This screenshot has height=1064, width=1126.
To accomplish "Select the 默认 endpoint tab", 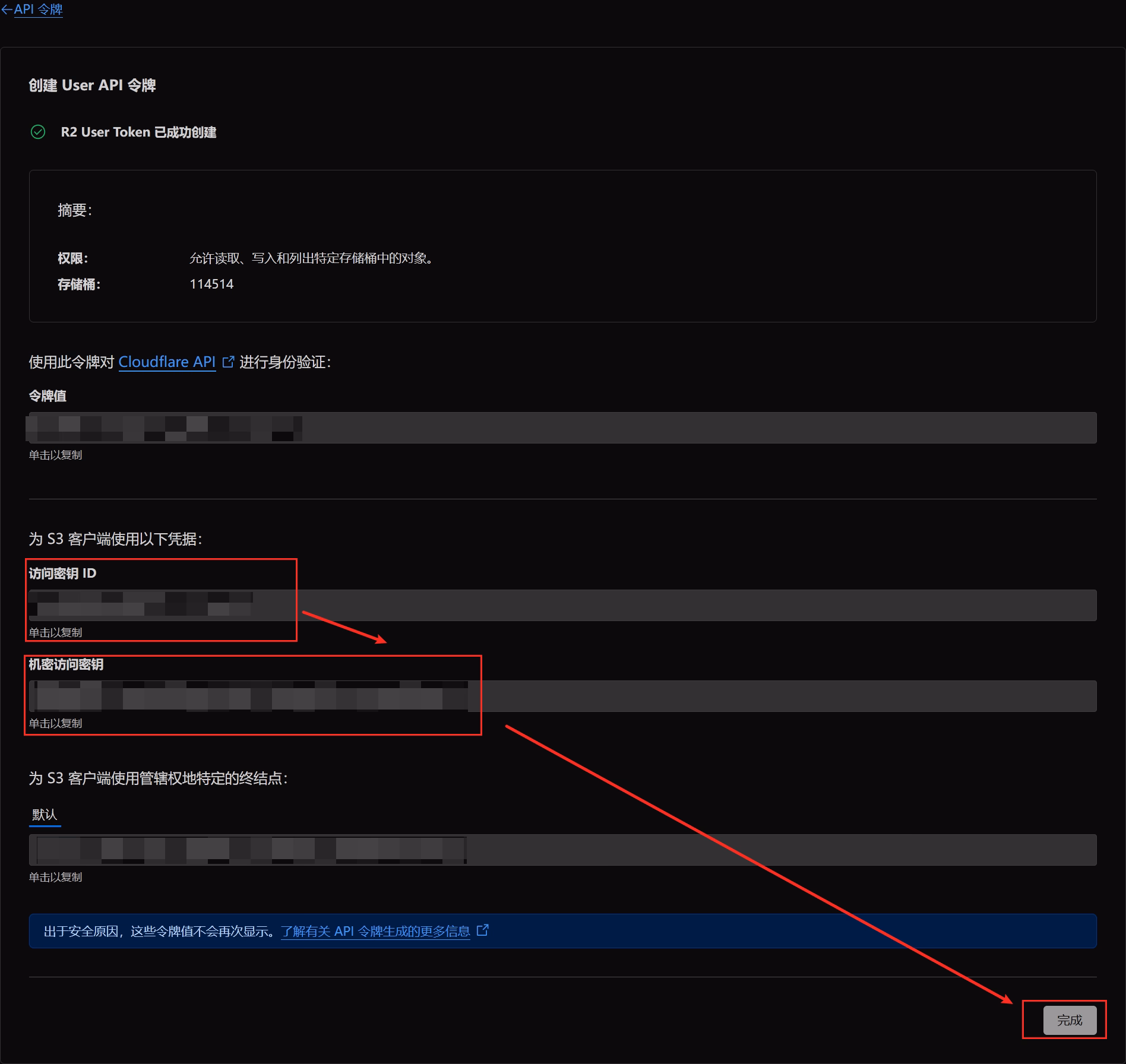I will pos(45,814).
